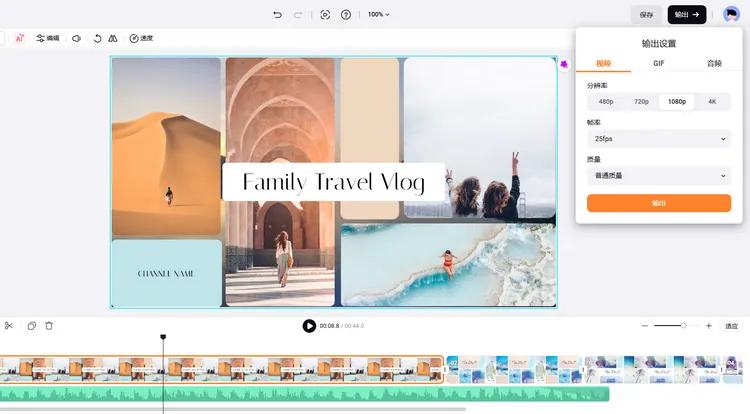
Task: Open the help question mark icon
Action: pyautogui.click(x=346, y=15)
